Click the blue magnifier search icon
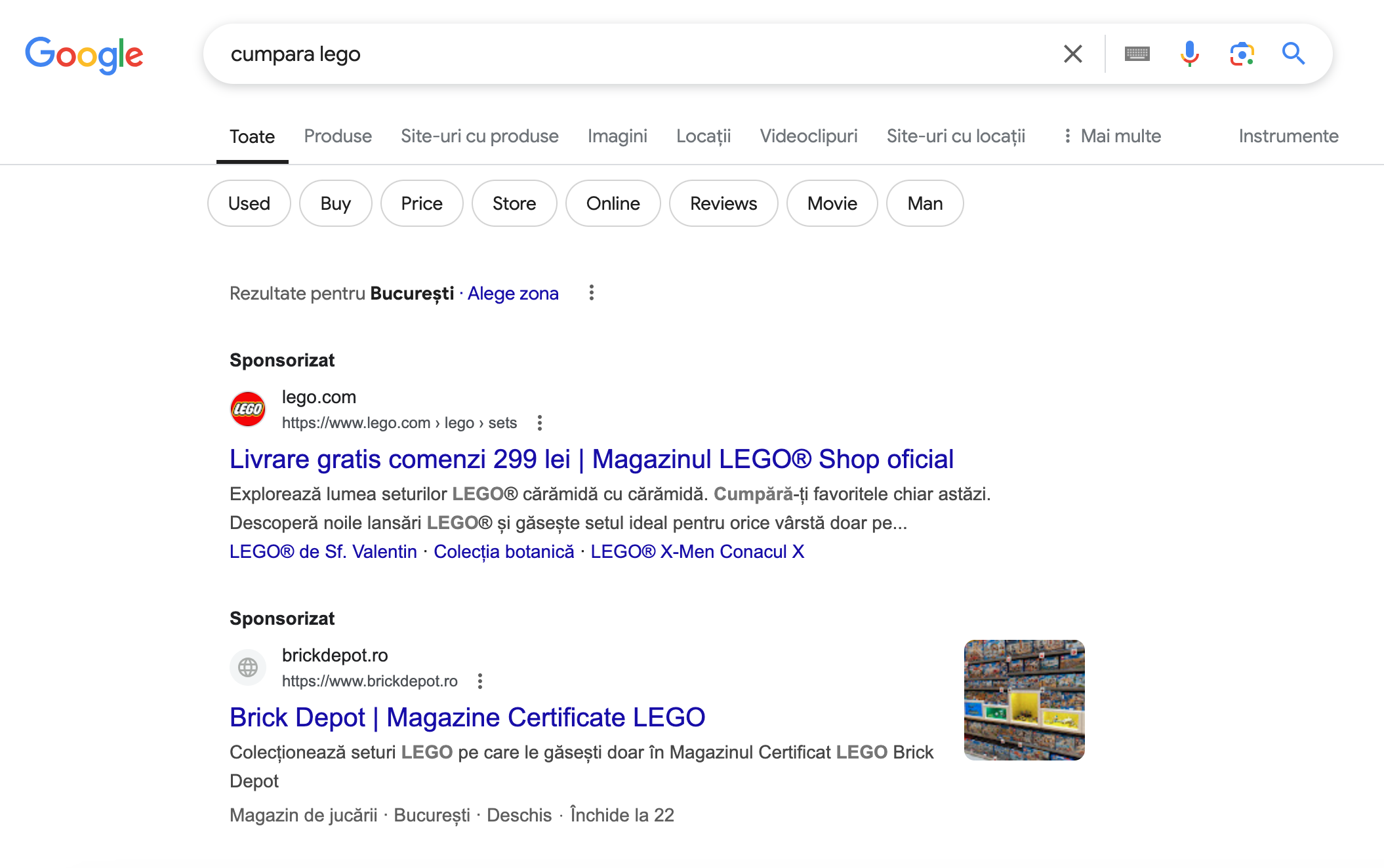This screenshot has height=868, width=1384. click(1293, 54)
